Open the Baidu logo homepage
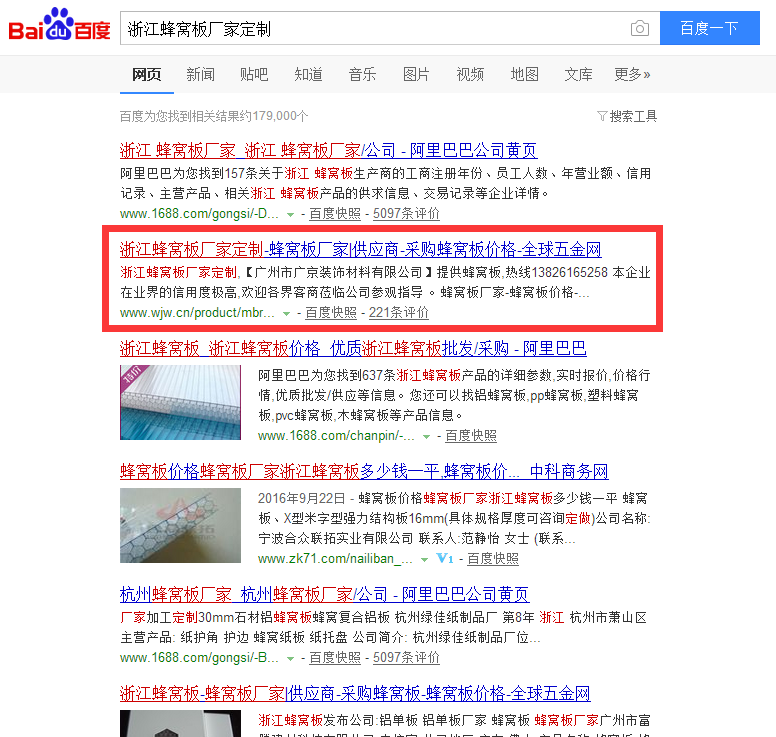 [59, 24]
